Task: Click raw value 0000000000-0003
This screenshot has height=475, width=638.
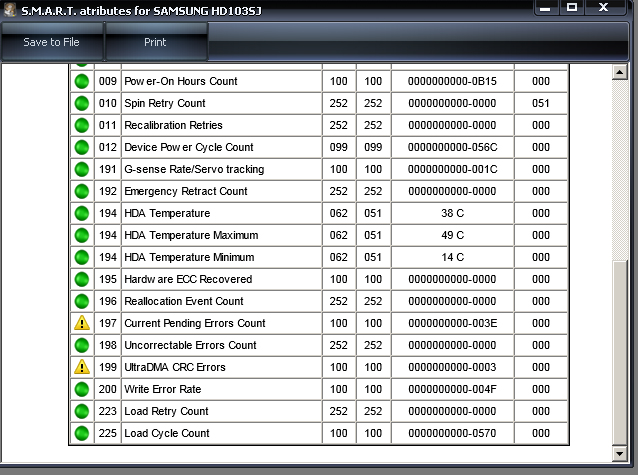Action: coord(452,367)
